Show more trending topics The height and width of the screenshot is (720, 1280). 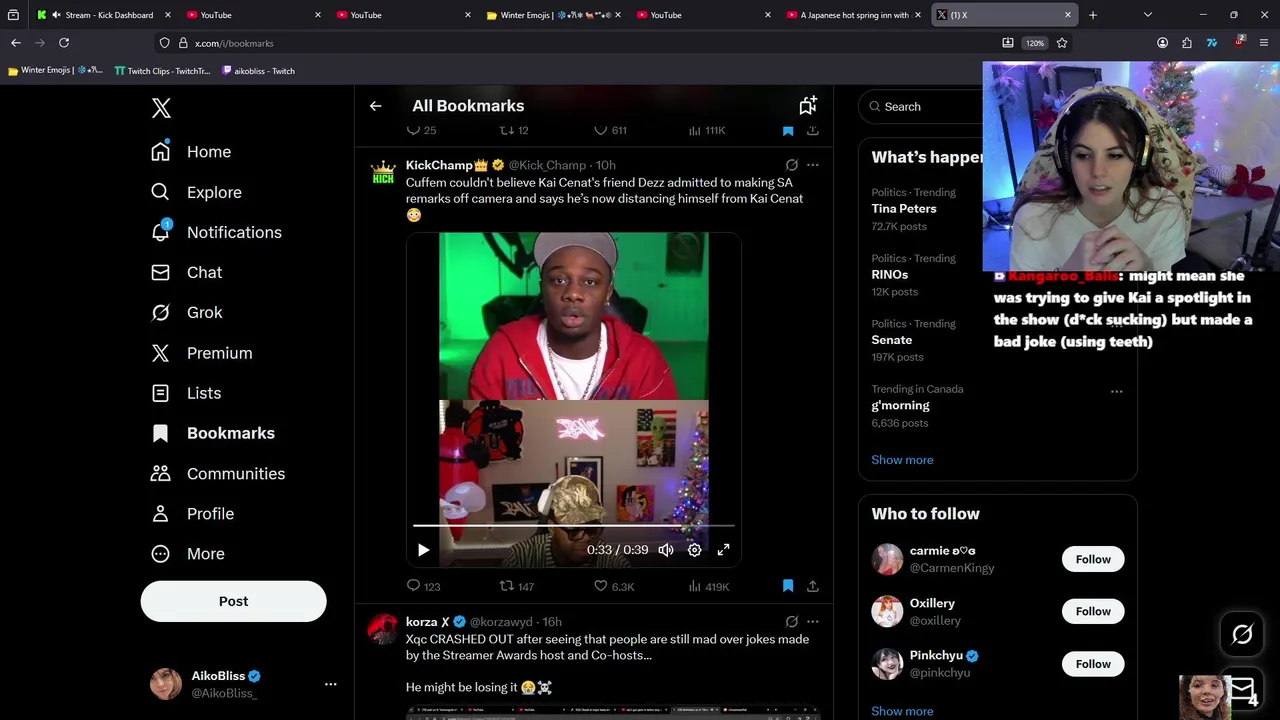[x=902, y=460]
